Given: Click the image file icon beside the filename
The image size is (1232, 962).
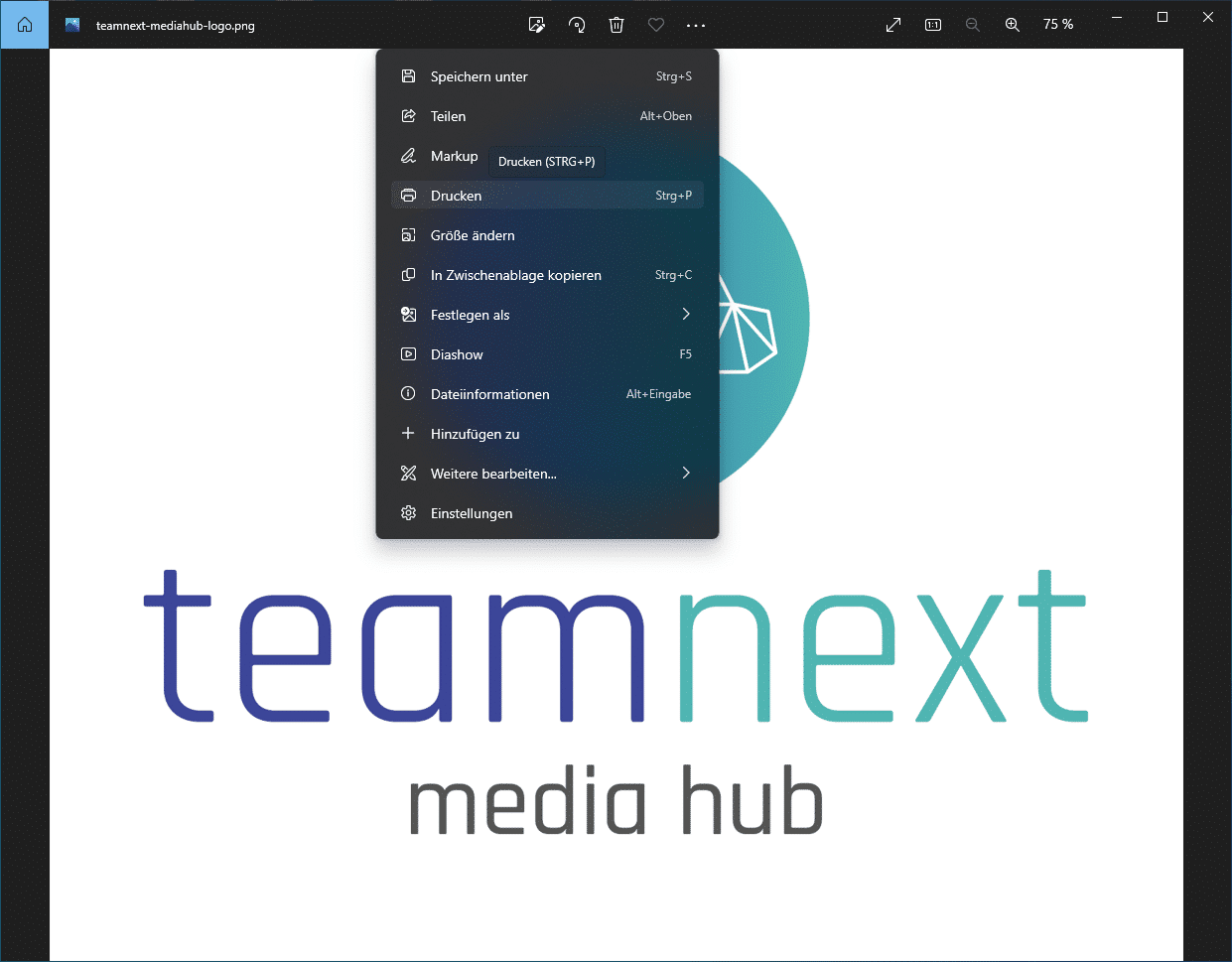Looking at the screenshot, I should click(72, 25).
